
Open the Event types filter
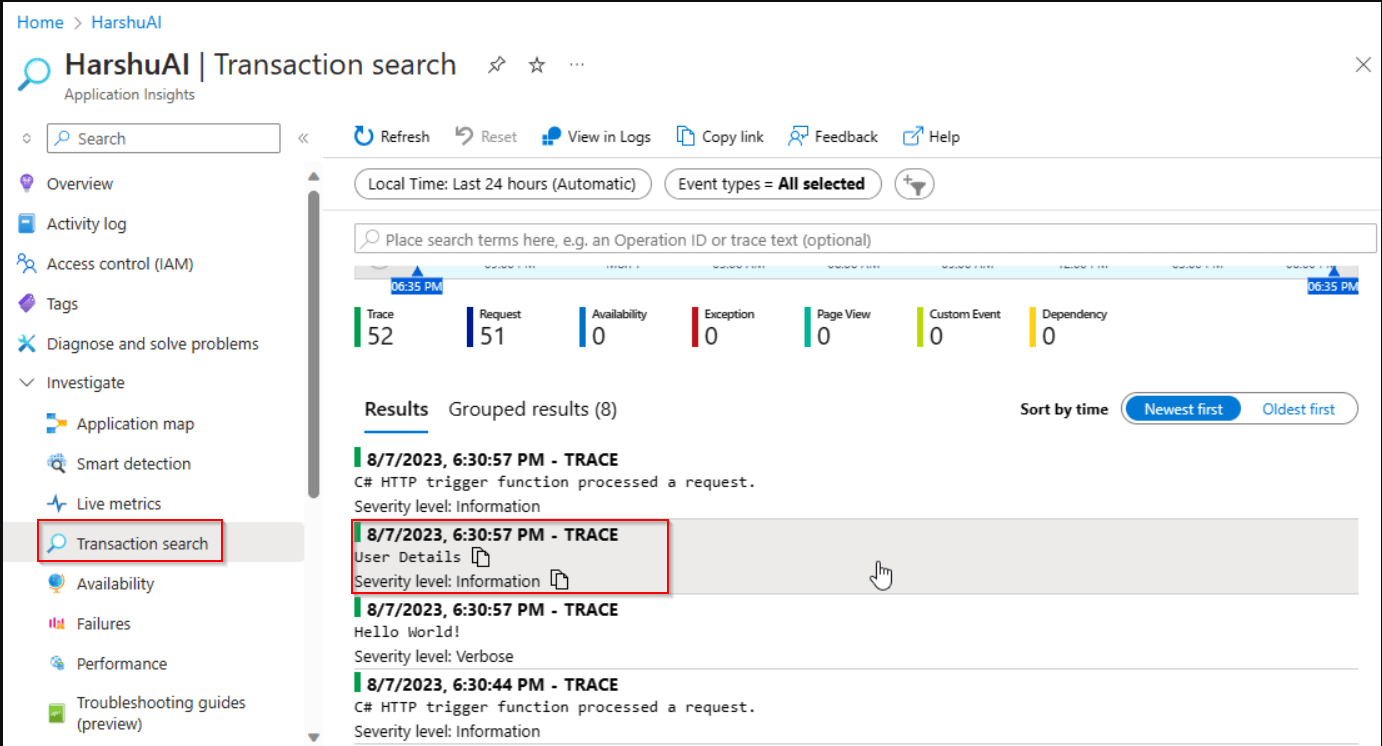pyautogui.click(x=773, y=184)
